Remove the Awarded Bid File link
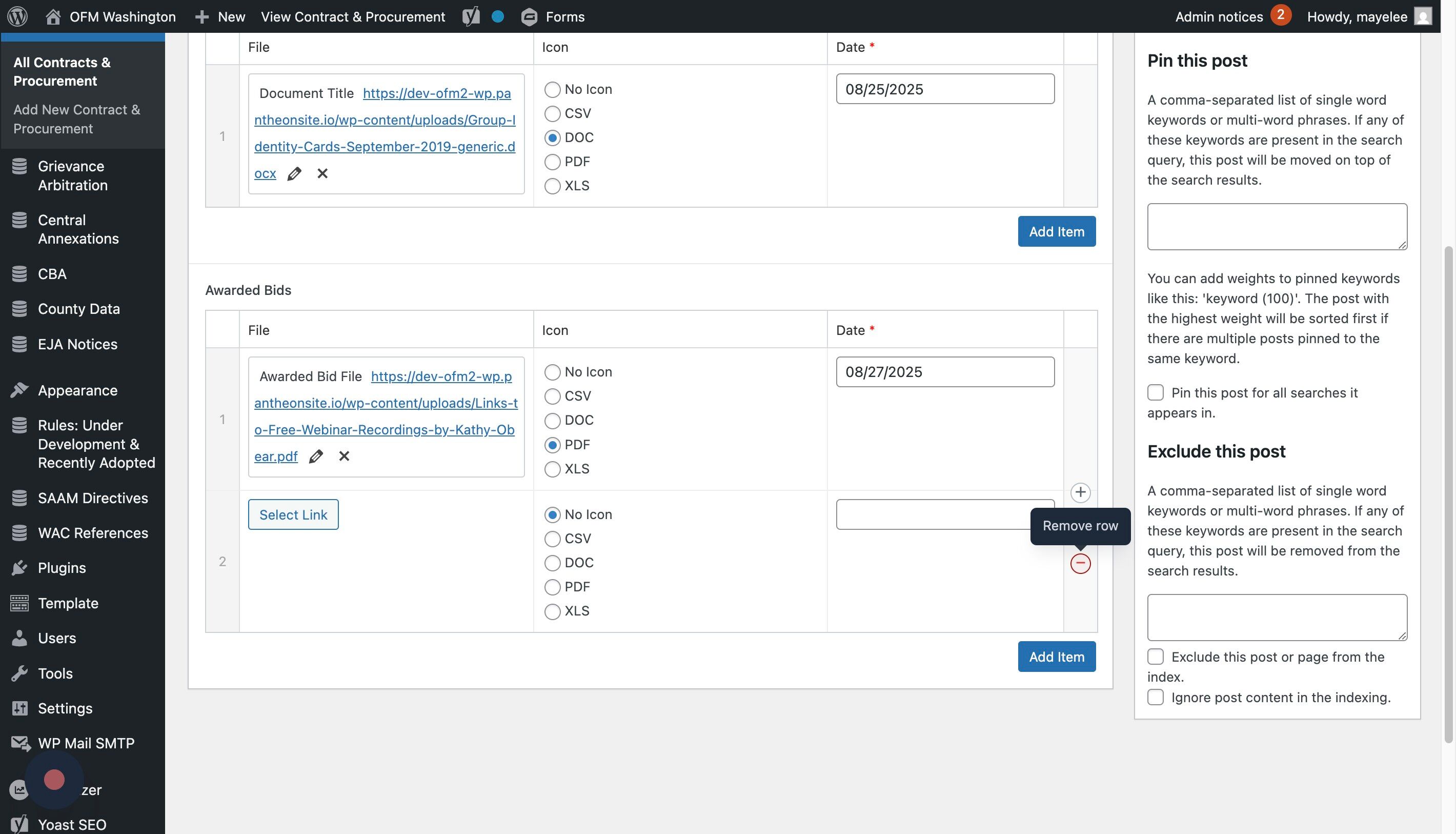 [344, 456]
